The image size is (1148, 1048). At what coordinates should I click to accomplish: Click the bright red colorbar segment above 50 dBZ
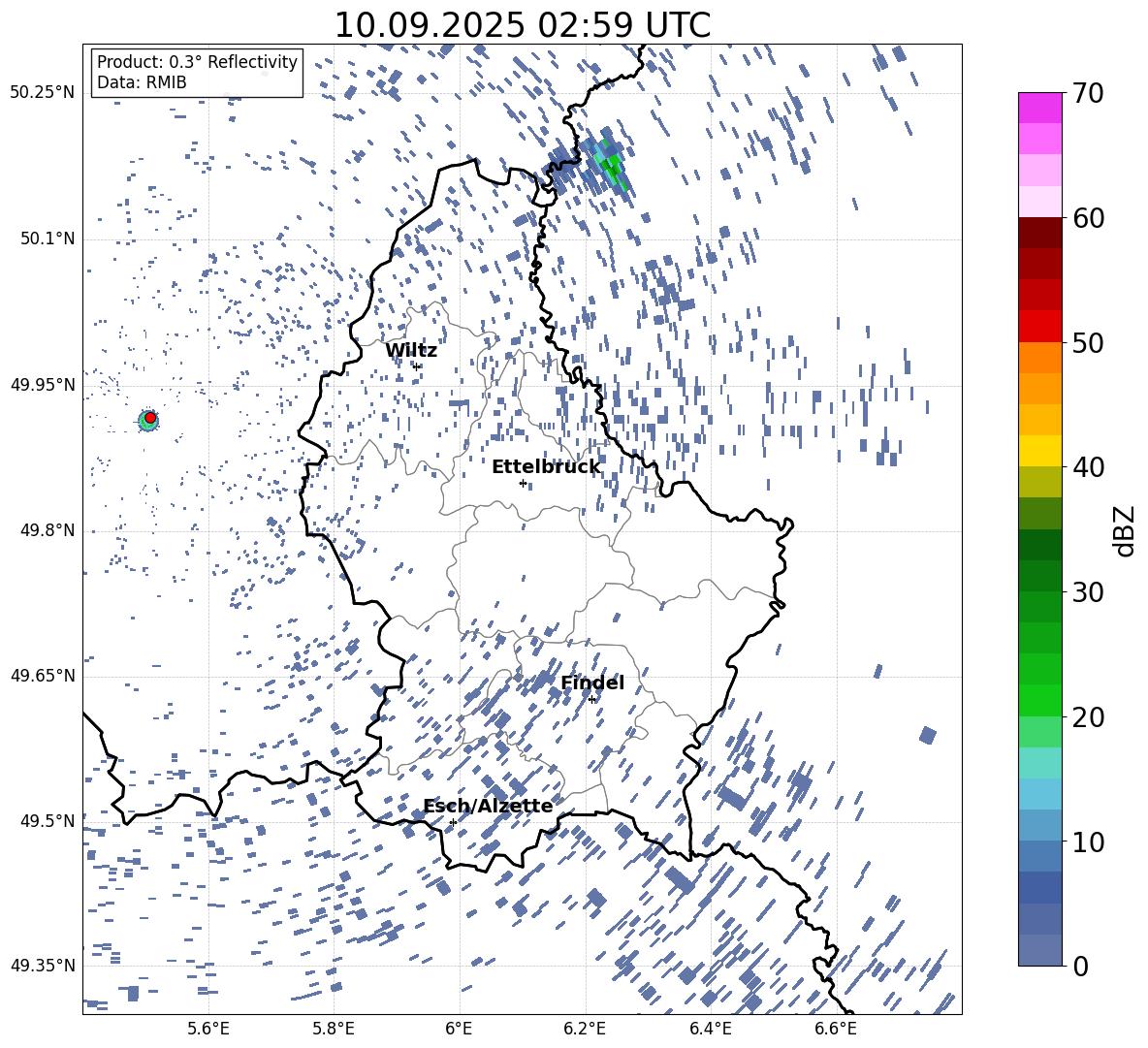[1039, 327]
